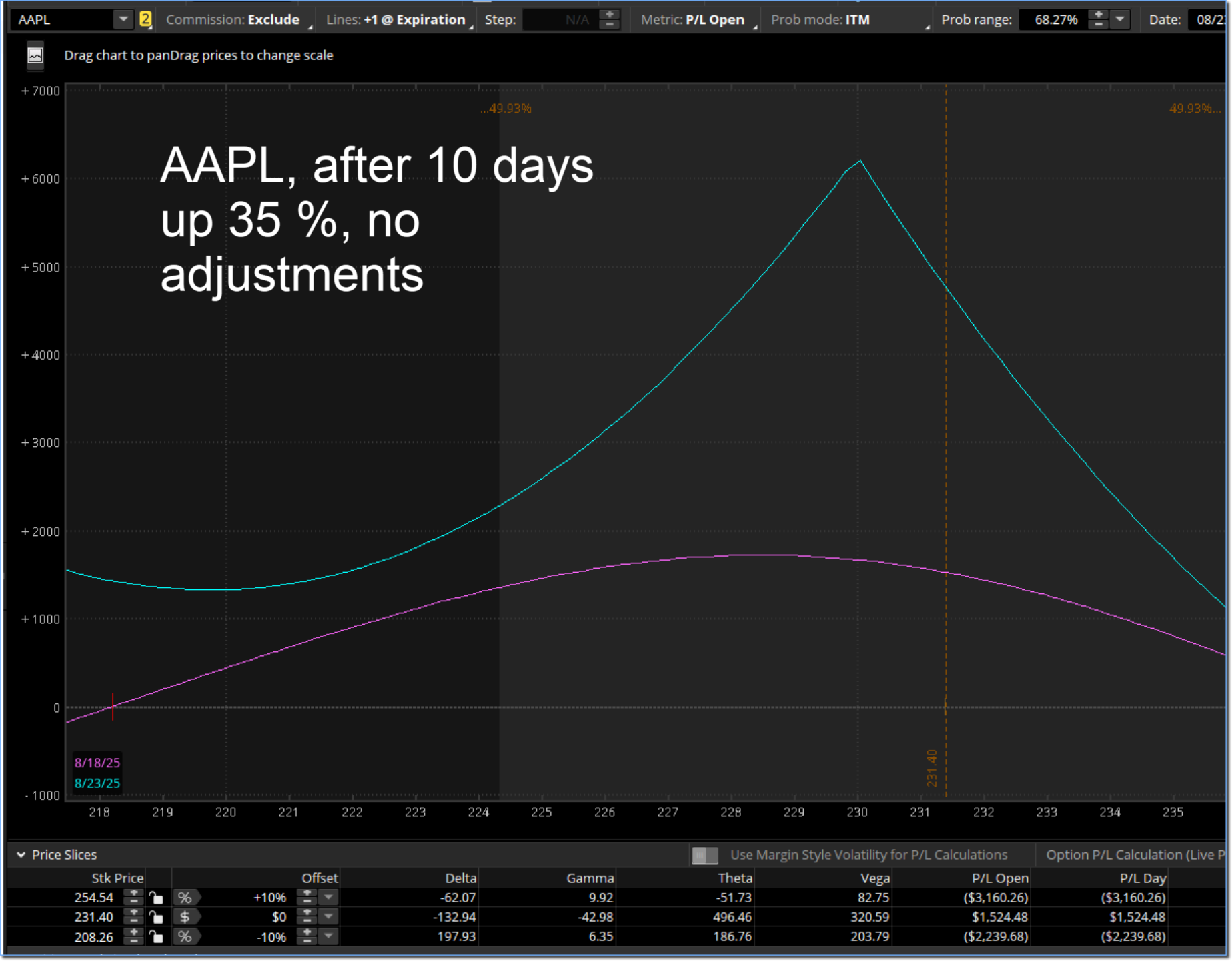The image size is (1232, 961).
Task: Click the red breakeven marker on the zero line
Action: 113,707
